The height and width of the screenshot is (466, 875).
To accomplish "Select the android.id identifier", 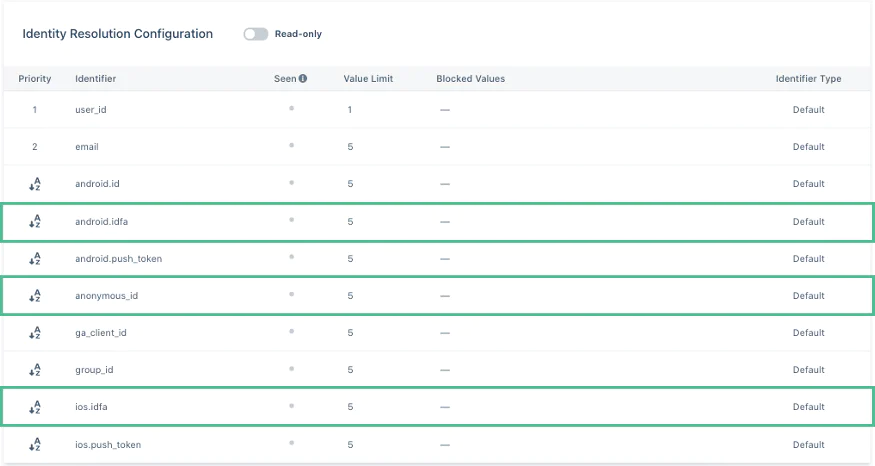I will pyautogui.click(x=97, y=184).
